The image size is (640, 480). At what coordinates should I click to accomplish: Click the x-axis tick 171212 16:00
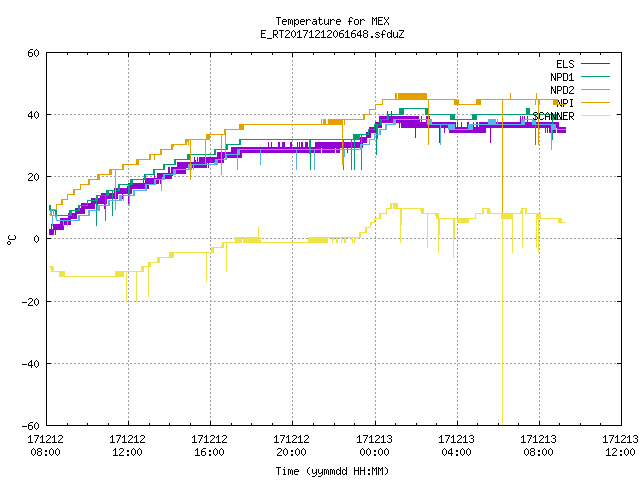(209, 446)
